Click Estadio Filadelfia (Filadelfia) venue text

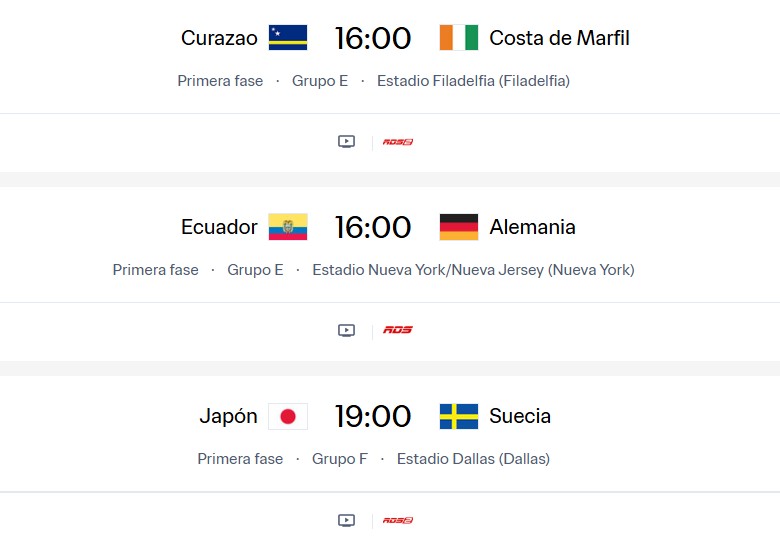pos(473,81)
